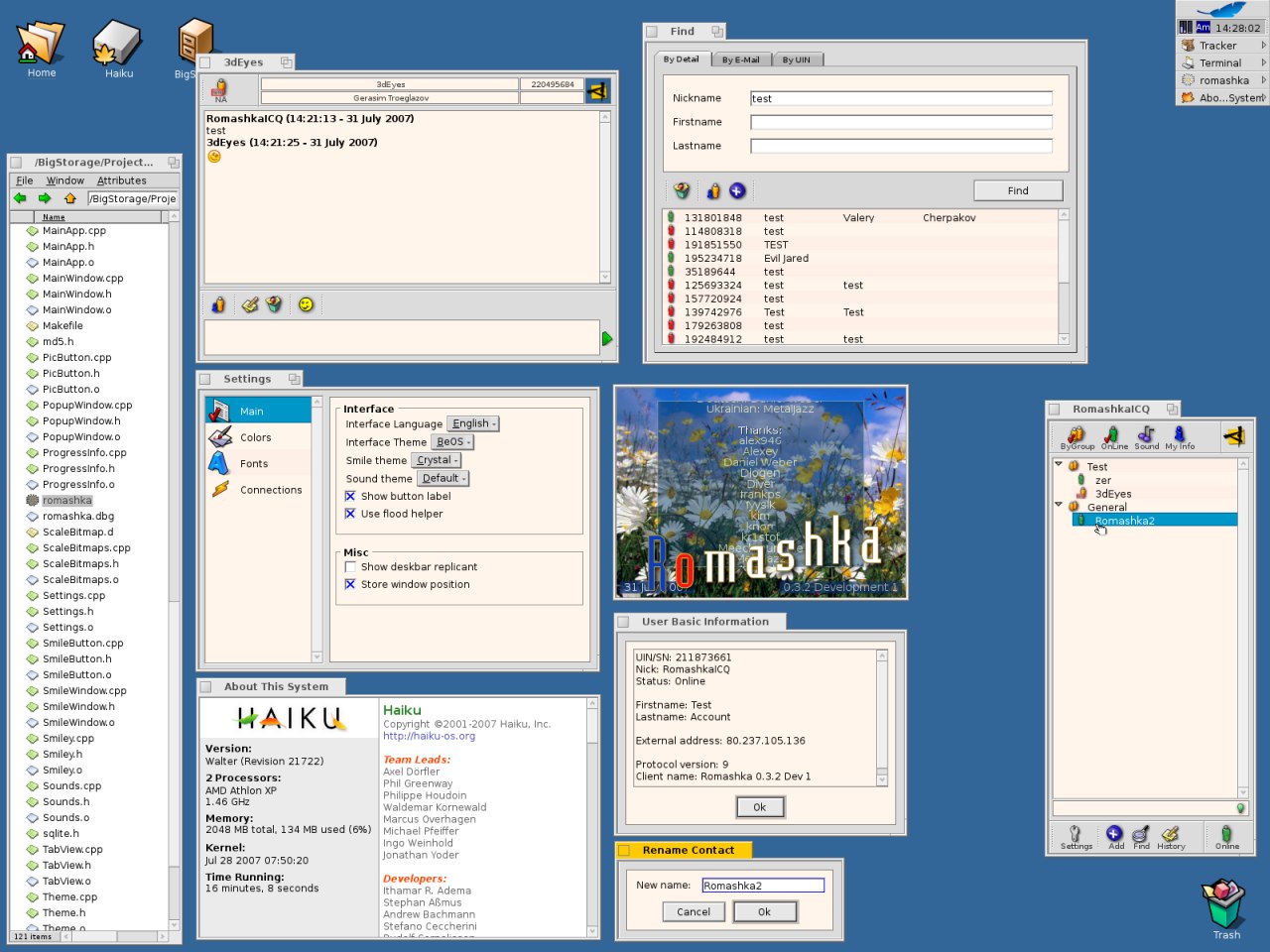Toggle ByGroup view in RomashkaICQ toolbar
Viewport: 1270px width, 952px height.
pos(1077,436)
